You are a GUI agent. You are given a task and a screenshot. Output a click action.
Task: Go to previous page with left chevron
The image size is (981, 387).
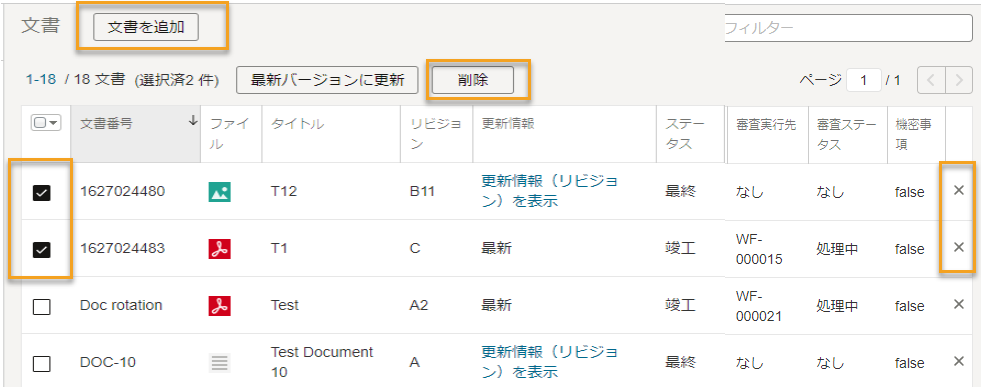931,80
